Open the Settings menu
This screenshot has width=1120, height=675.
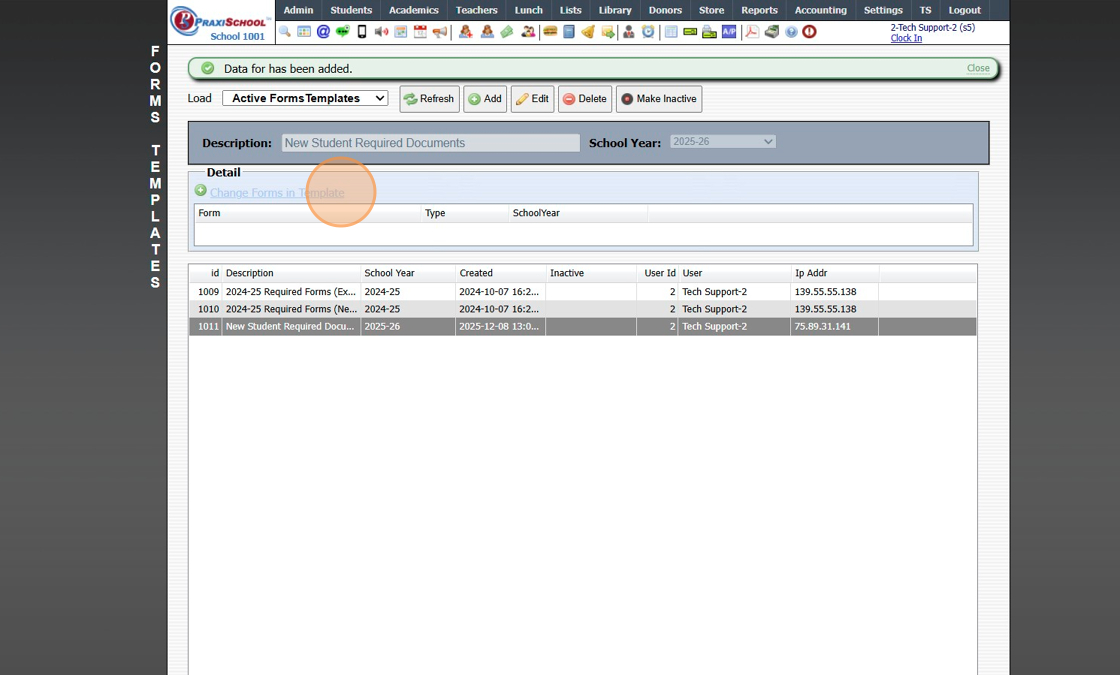tap(883, 10)
